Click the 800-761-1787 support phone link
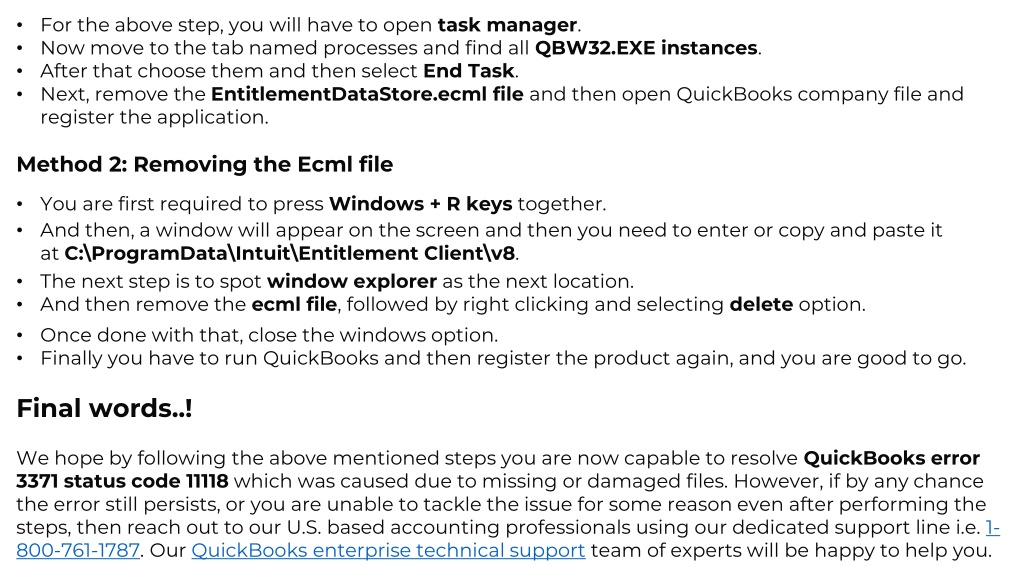 [78, 551]
